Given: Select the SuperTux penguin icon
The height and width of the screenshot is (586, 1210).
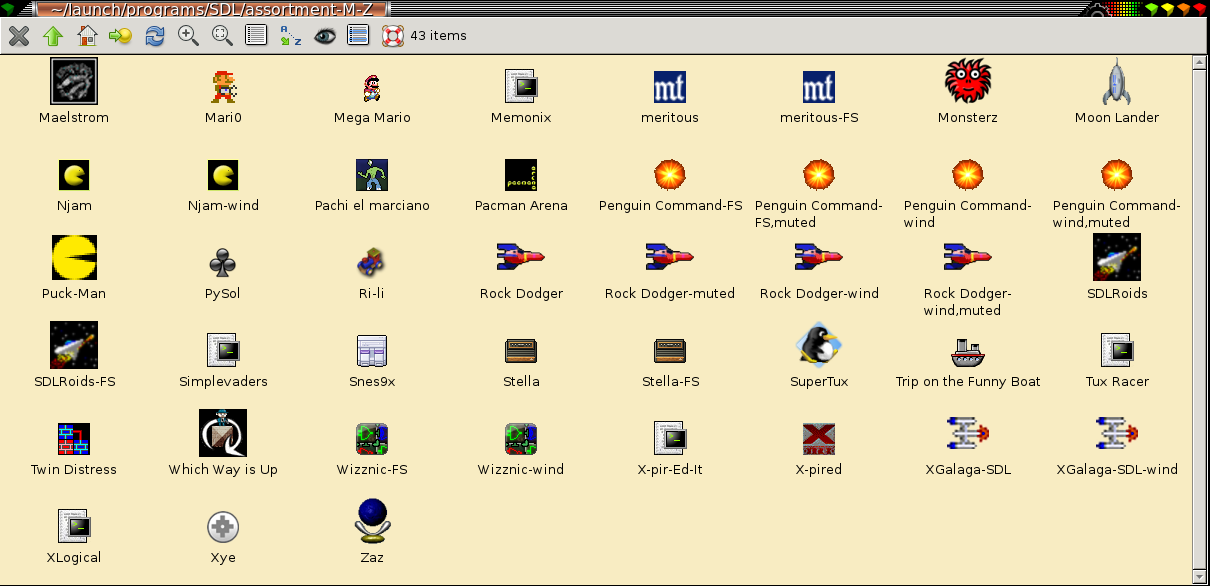Looking at the screenshot, I should click(819, 345).
